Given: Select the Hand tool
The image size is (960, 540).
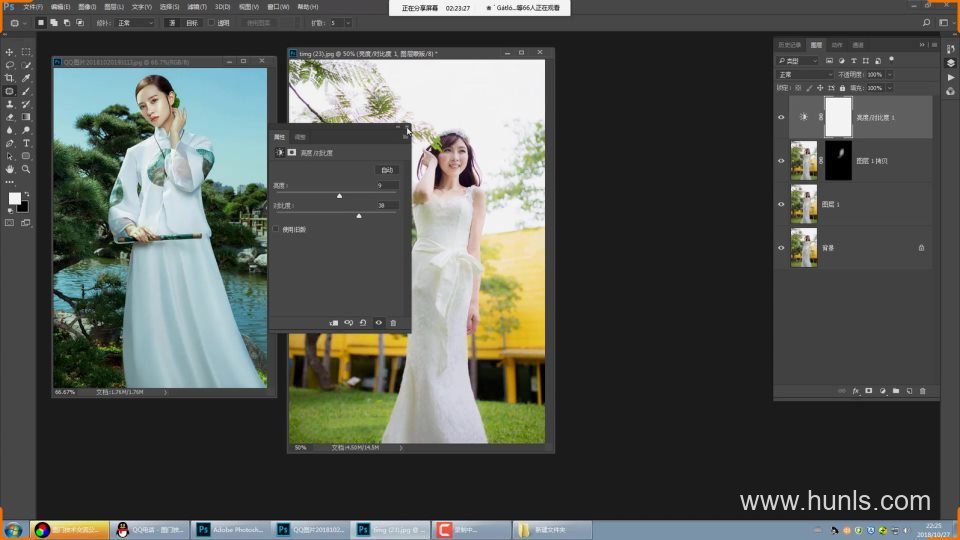Looking at the screenshot, I should coord(9,169).
